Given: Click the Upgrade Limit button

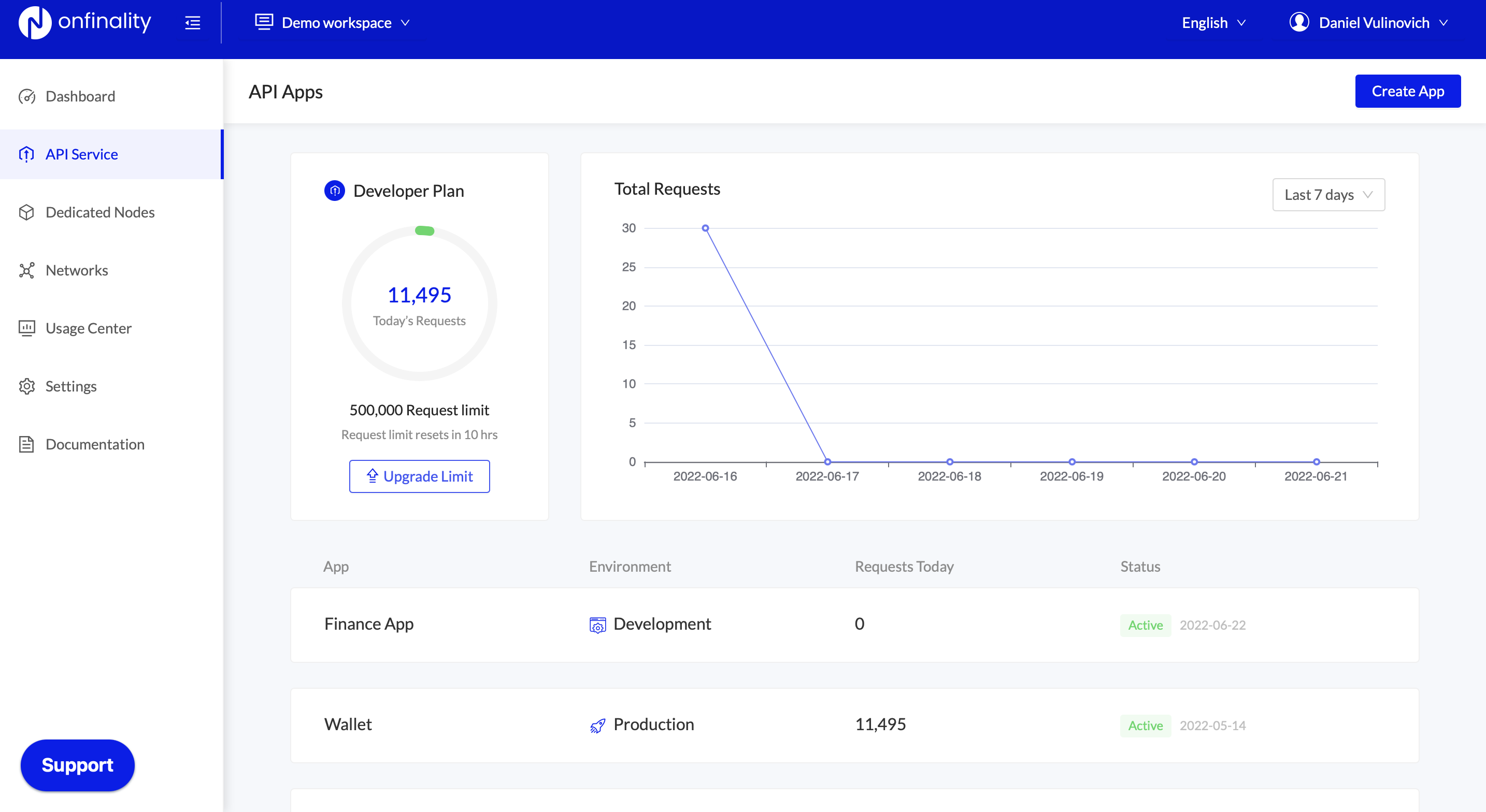Looking at the screenshot, I should [x=419, y=476].
